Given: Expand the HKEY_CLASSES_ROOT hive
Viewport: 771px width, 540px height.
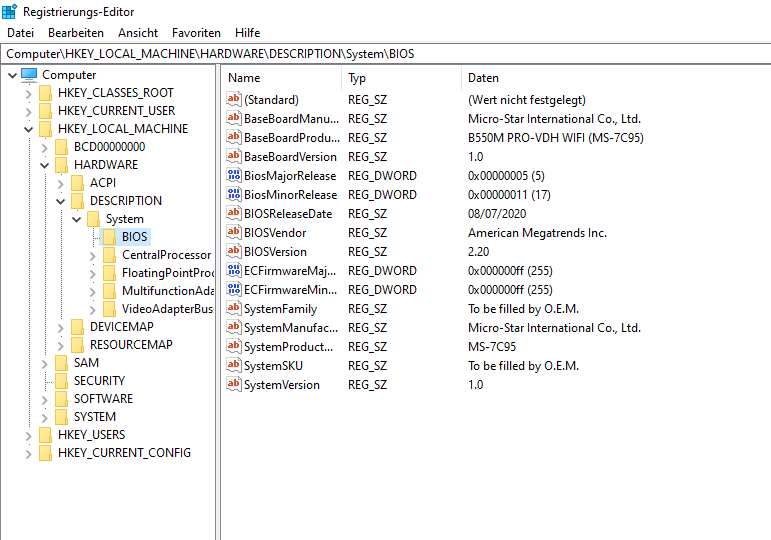Looking at the screenshot, I should pos(29,93).
